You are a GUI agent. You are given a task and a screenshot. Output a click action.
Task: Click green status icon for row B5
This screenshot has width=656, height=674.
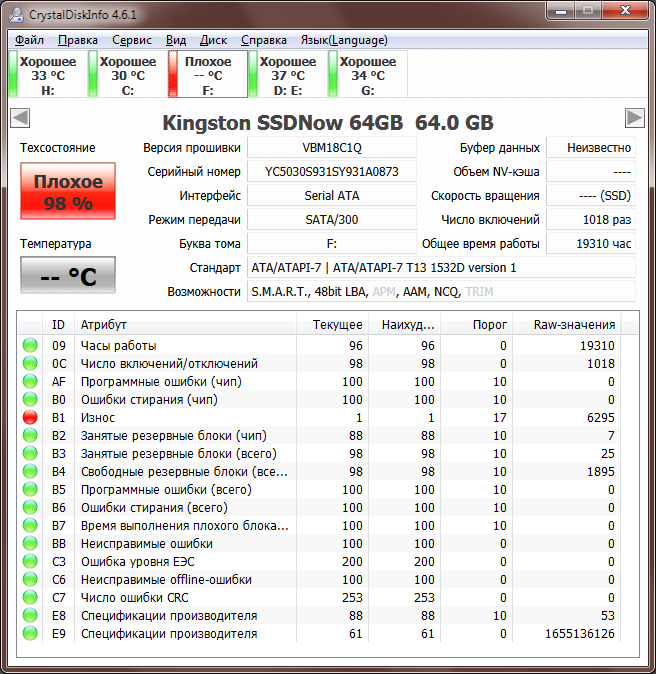[30, 490]
